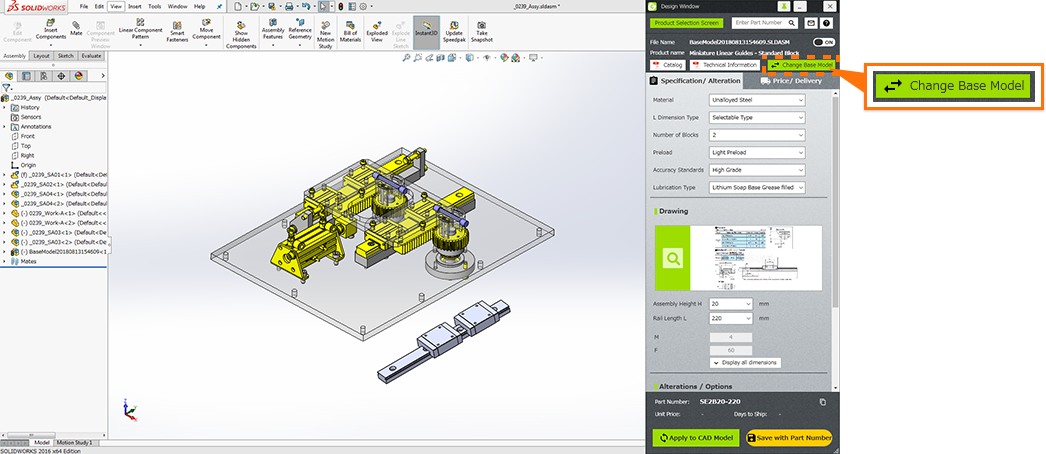
Task: Open Technical Information
Action: coord(725,65)
